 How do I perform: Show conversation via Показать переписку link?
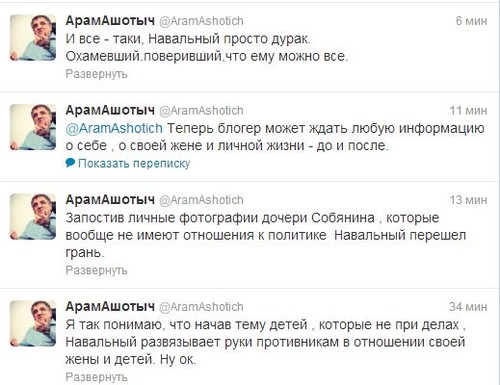pyautogui.click(x=134, y=163)
